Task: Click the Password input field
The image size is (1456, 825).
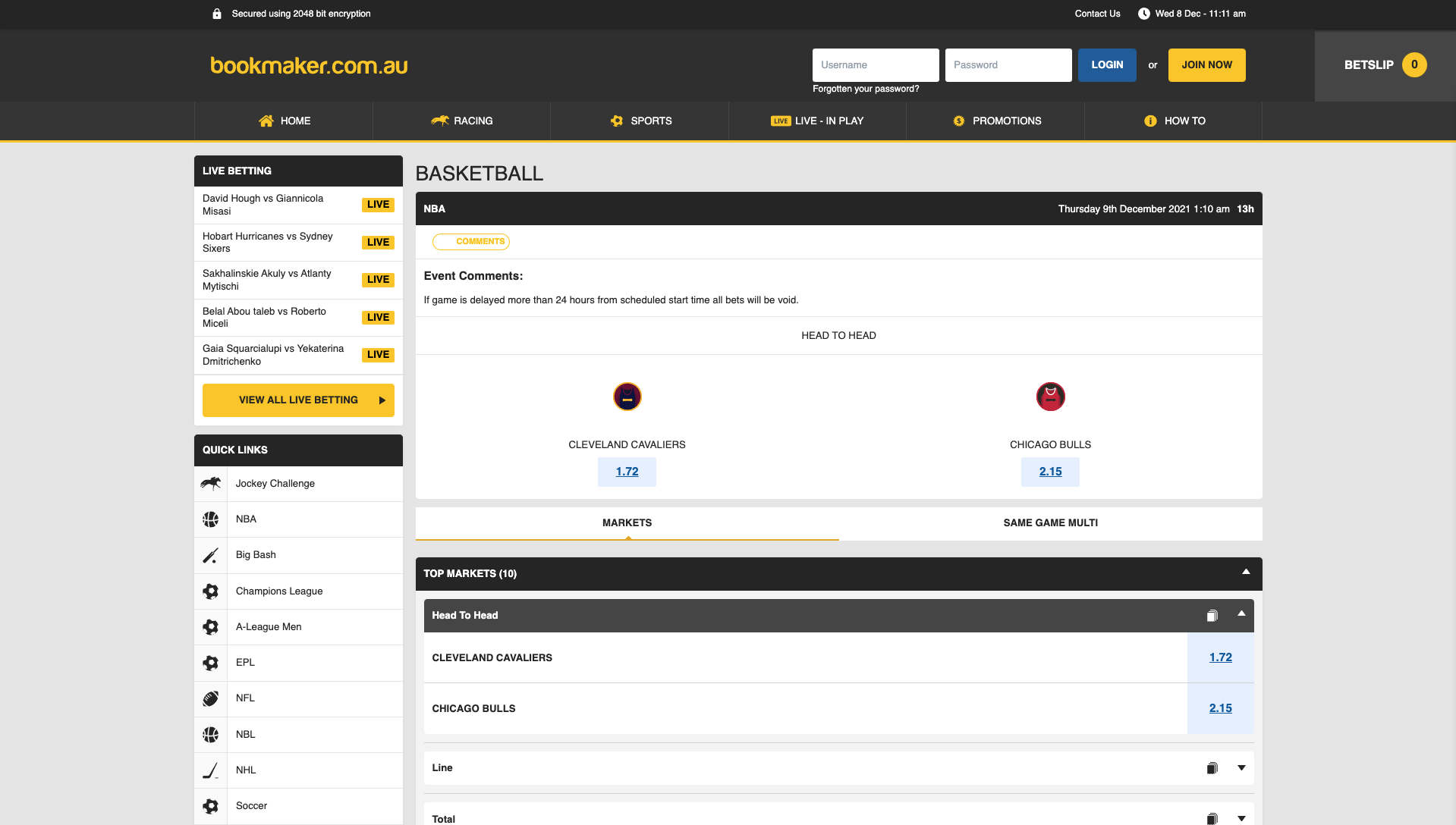Action: coord(1008,65)
